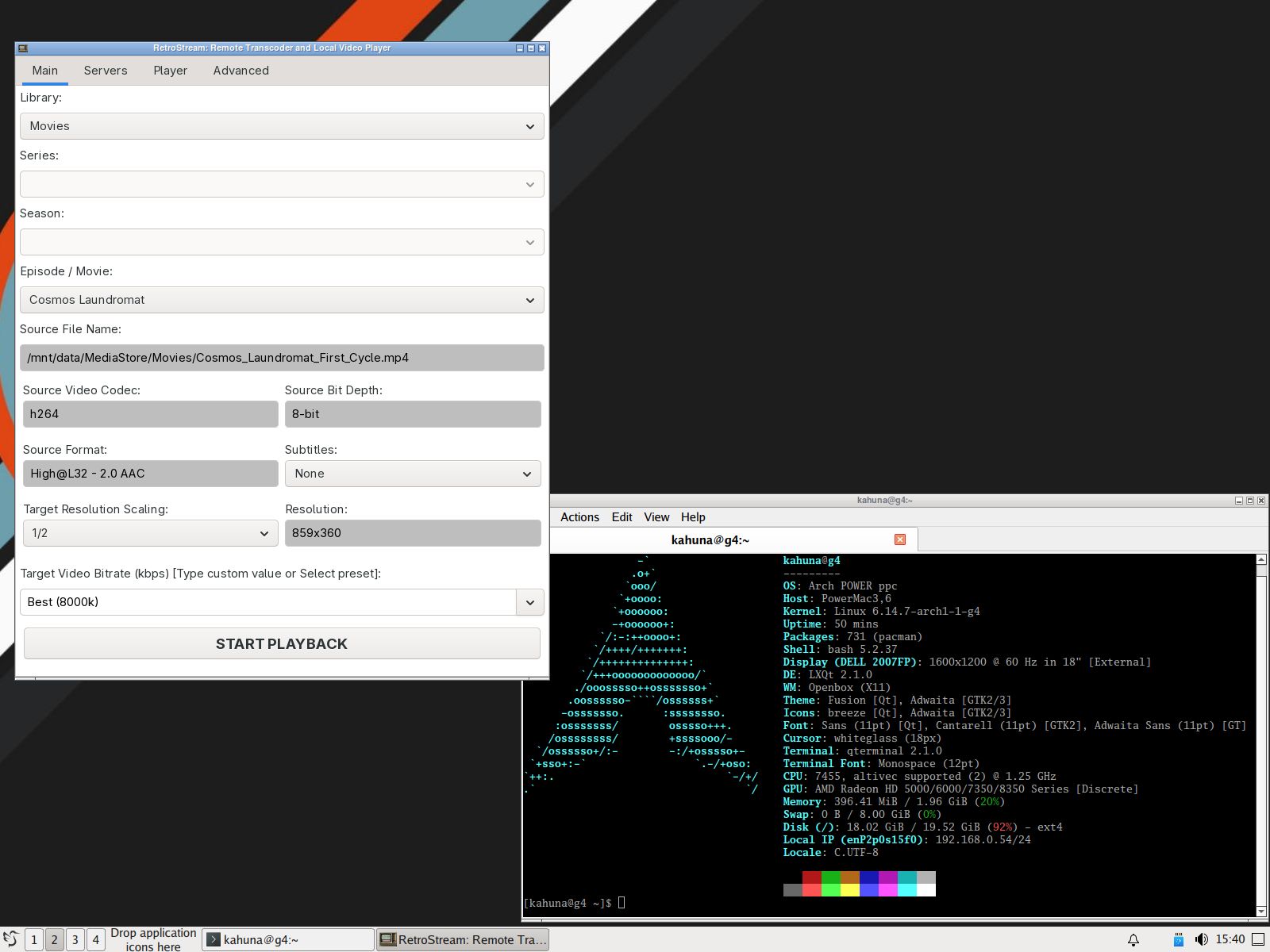Click the RetroStream window title bar icon

23,48
